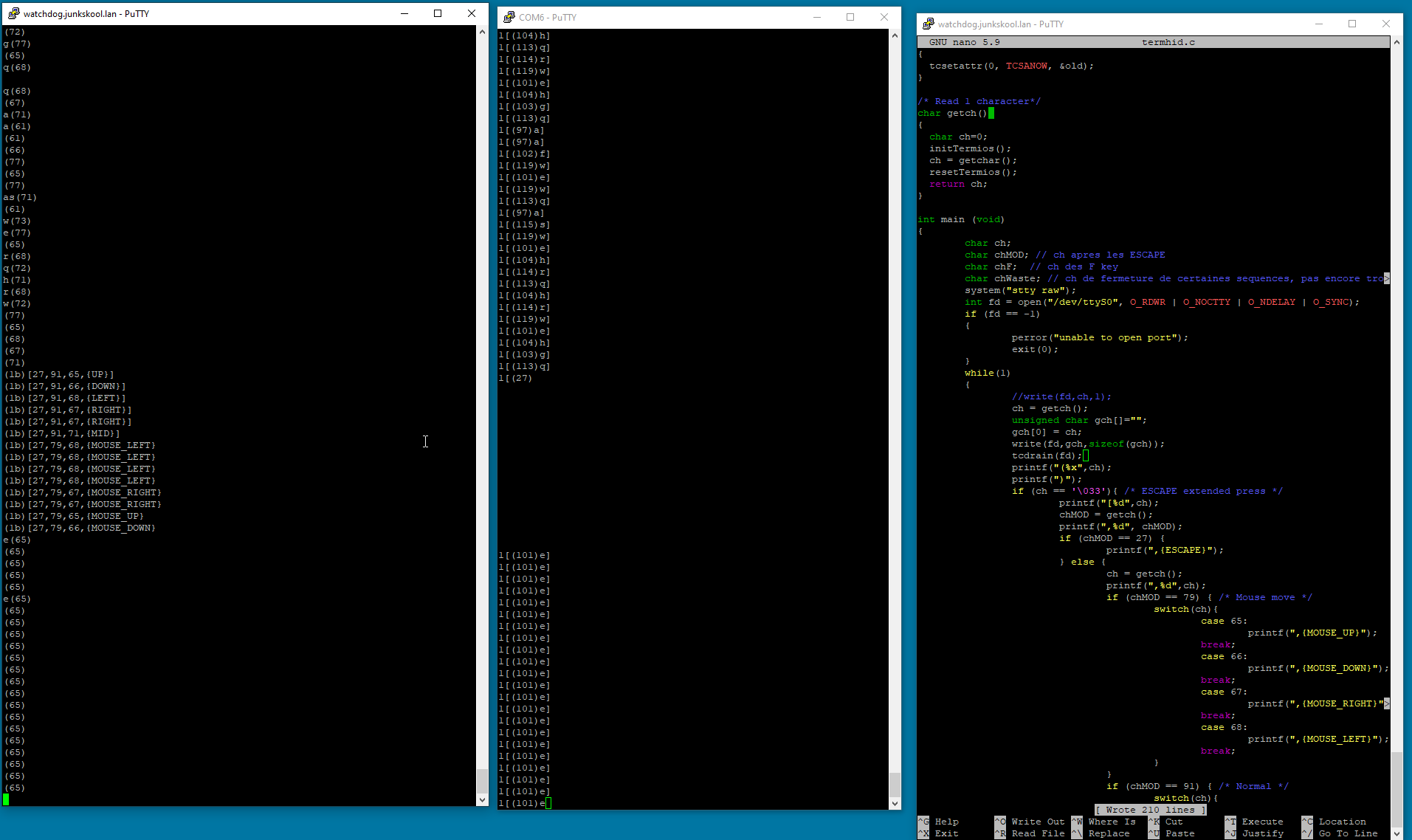Click the ^X Exit shortcut in nano
1412x840 pixels.
[x=938, y=833]
